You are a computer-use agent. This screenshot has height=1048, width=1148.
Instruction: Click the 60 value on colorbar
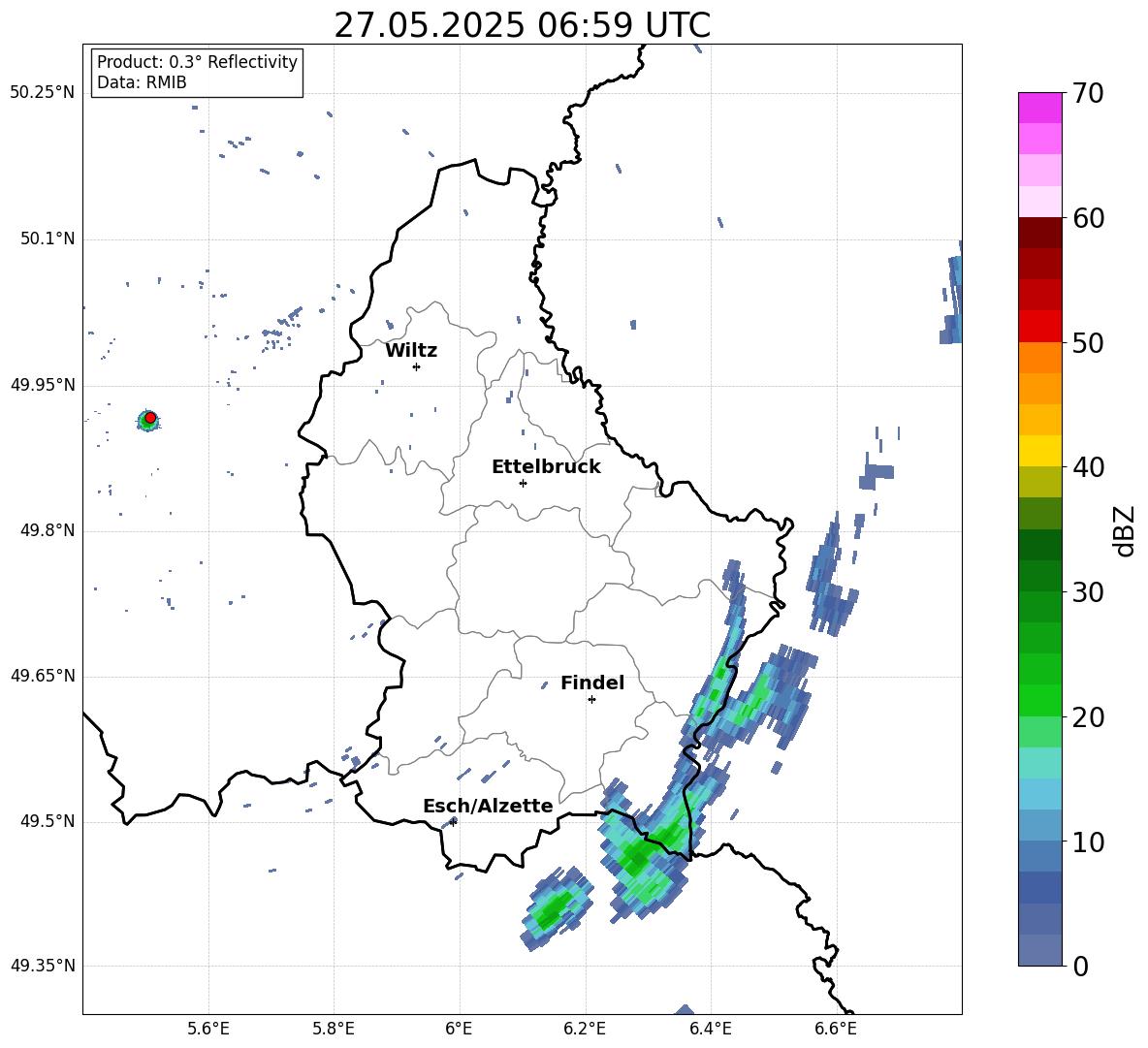[x=1088, y=218]
